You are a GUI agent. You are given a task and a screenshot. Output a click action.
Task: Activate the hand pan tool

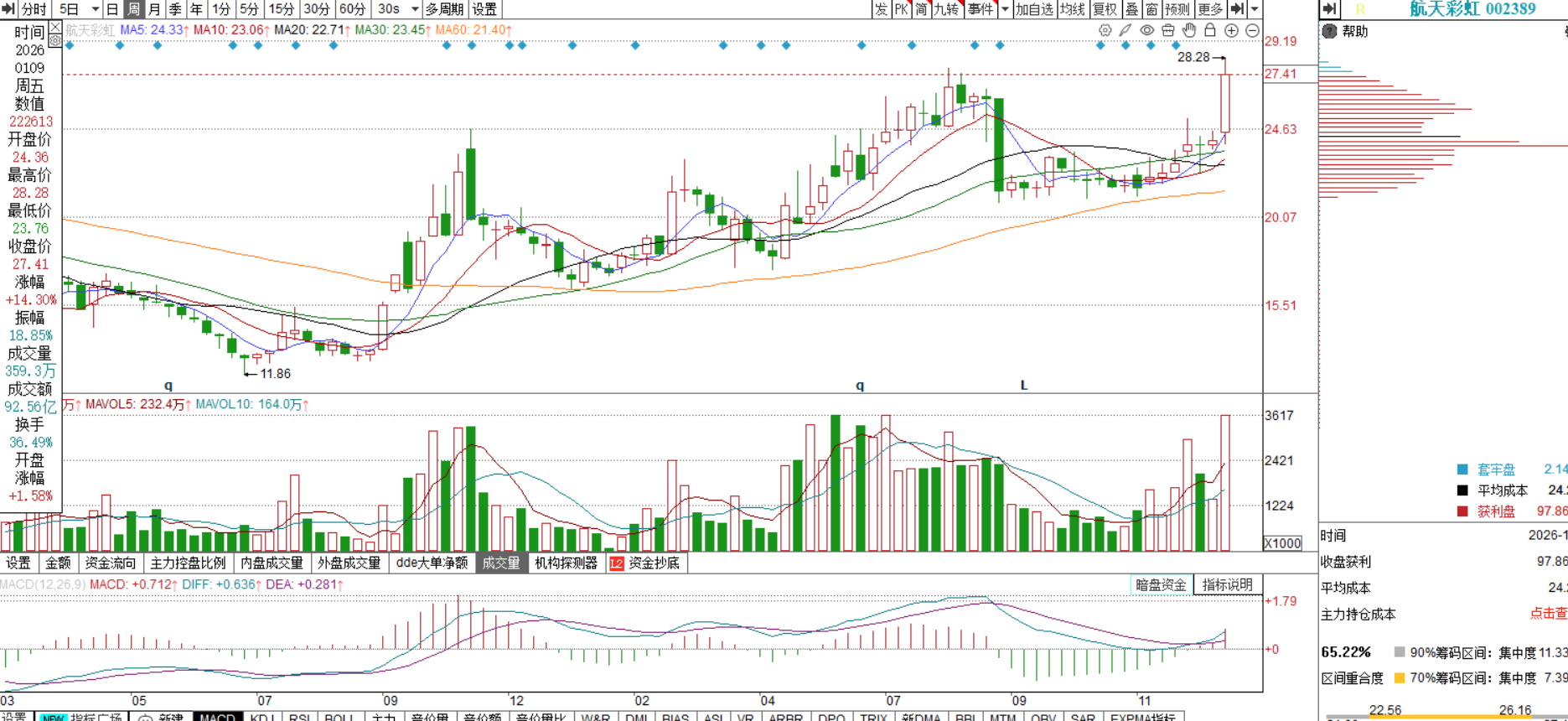pos(1189,30)
